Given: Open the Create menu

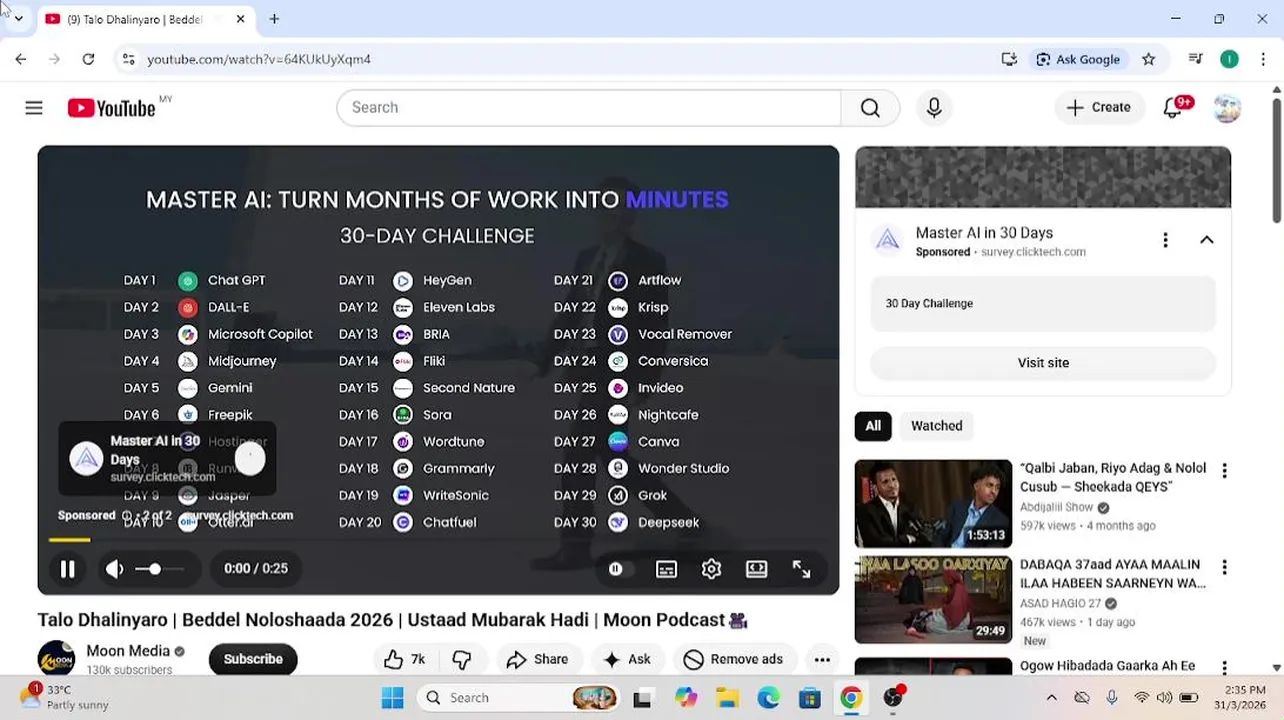Looking at the screenshot, I should pyautogui.click(x=1099, y=108).
